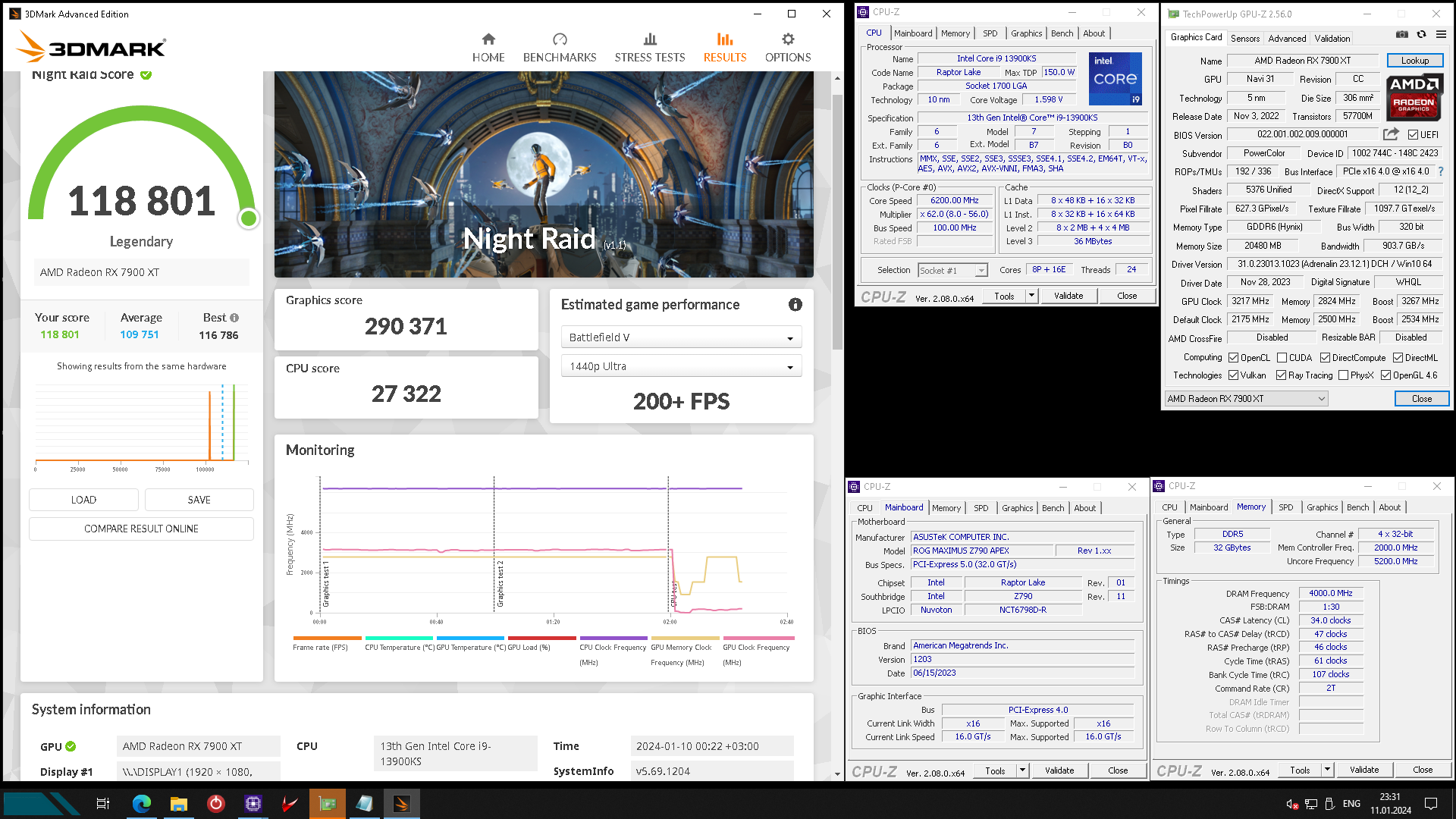1456x819 pixels.
Task: Open File Explorer from the taskbar
Action: (x=179, y=803)
